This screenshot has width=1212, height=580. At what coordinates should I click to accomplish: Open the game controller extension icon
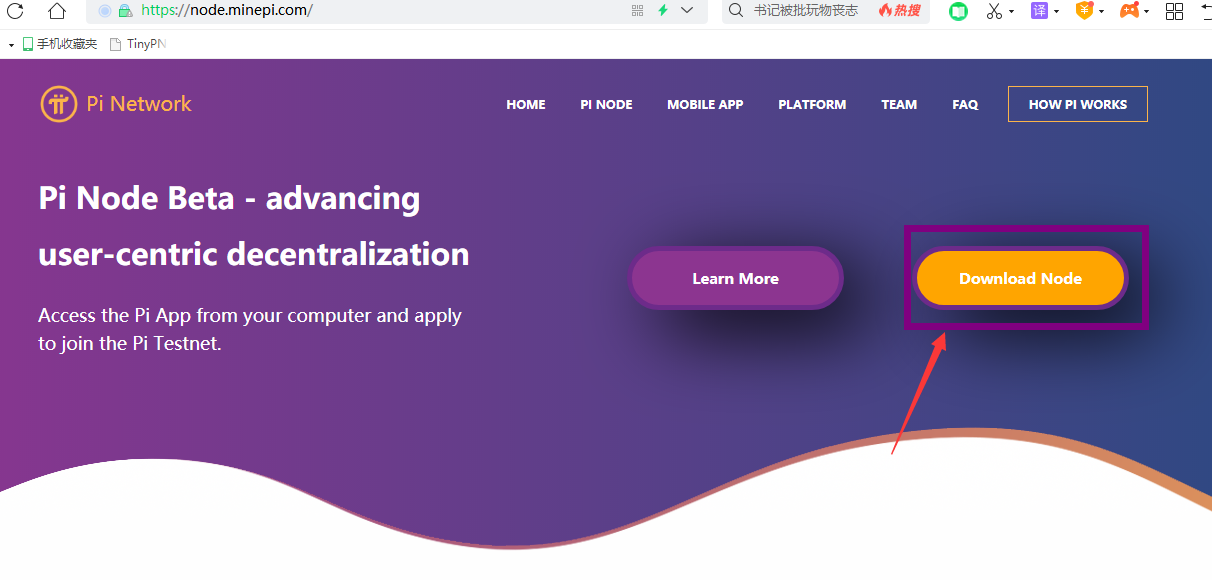[x=1129, y=10]
